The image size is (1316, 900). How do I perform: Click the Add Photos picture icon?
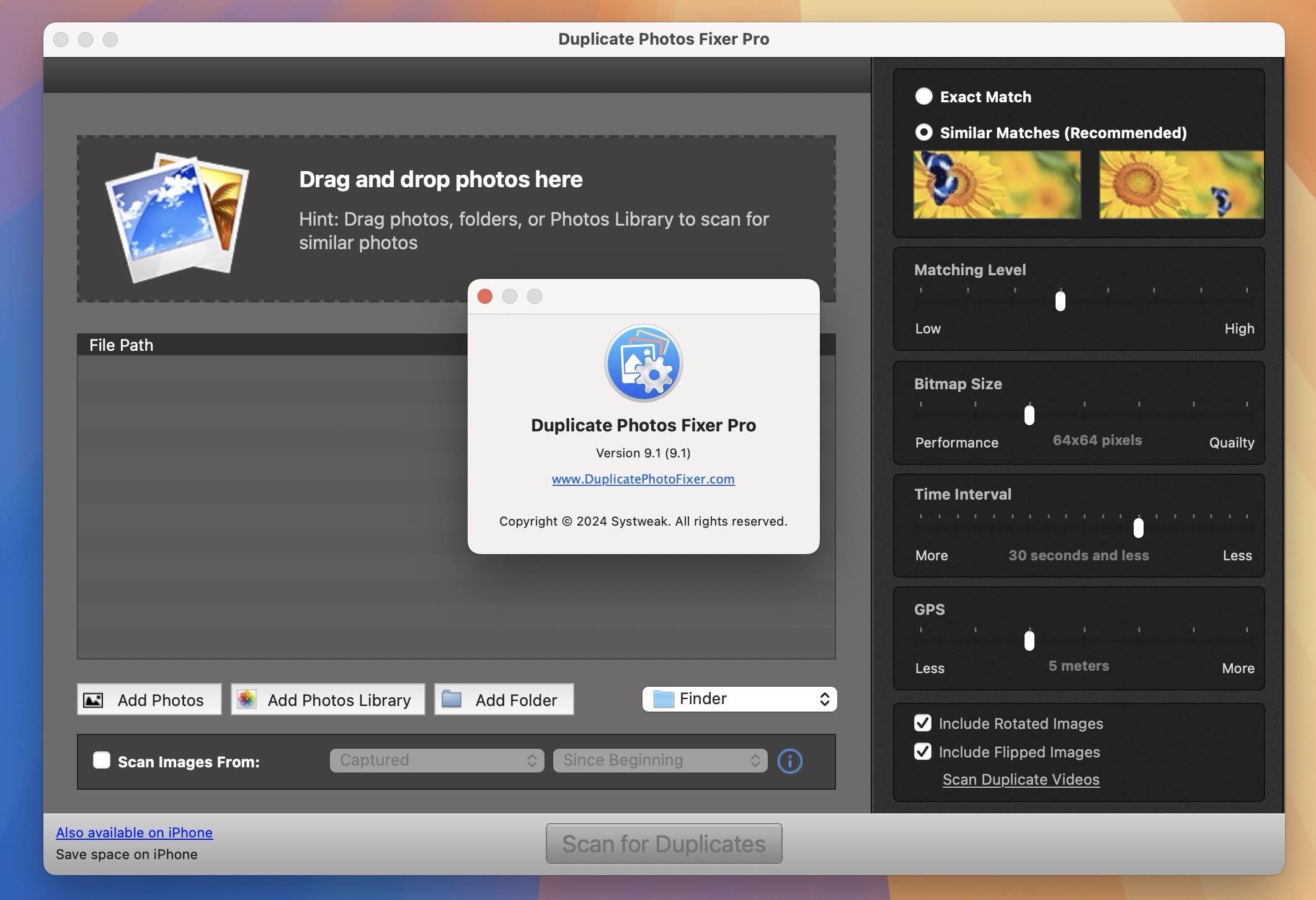coord(94,700)
